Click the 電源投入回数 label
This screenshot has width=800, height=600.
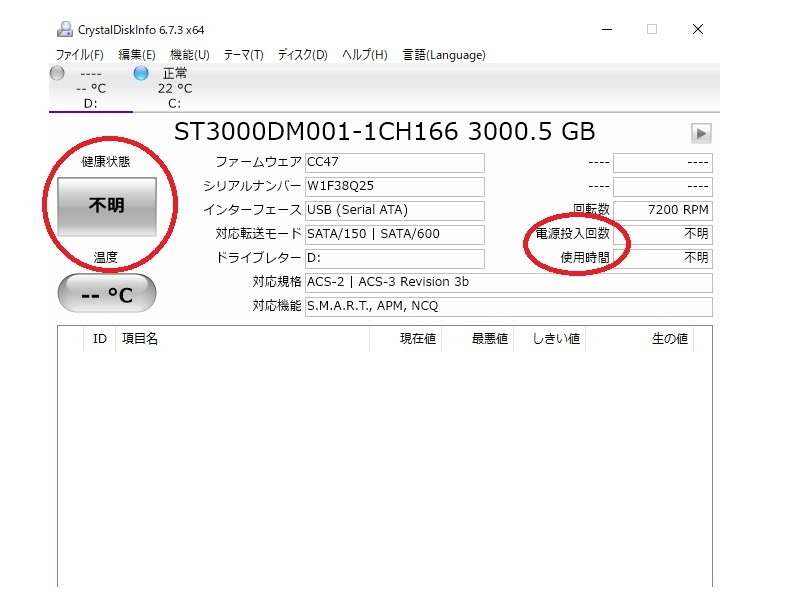tap(572, 234)
